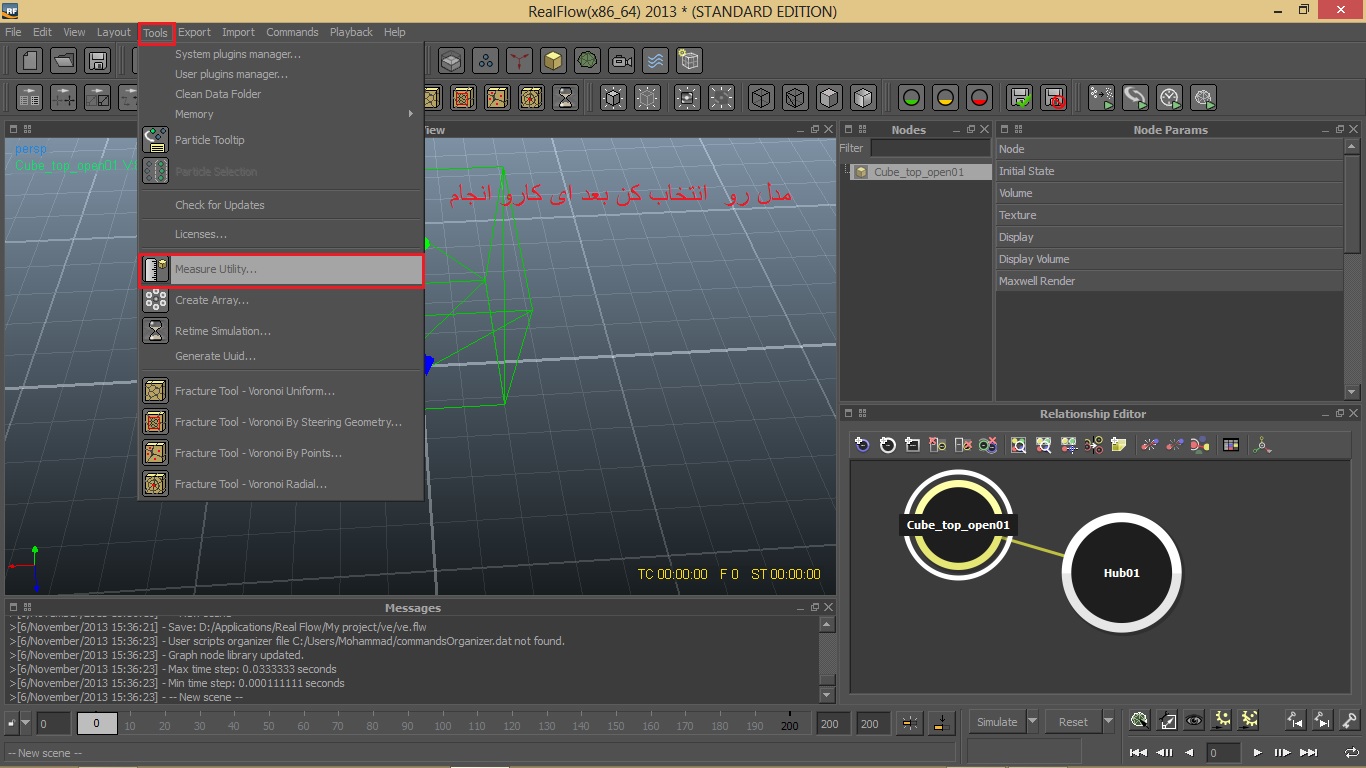Open the Reset dropdown arrow

coord(1107,721)
